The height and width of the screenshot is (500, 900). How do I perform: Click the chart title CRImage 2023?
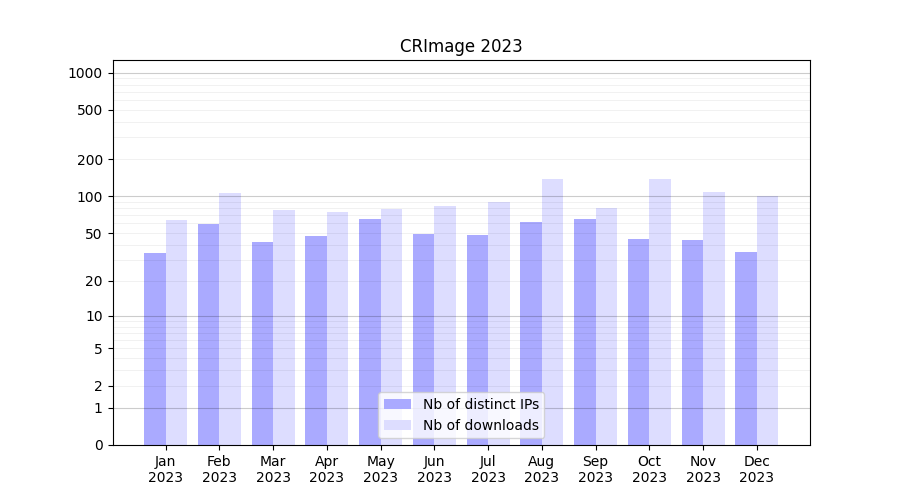[461, 46]
